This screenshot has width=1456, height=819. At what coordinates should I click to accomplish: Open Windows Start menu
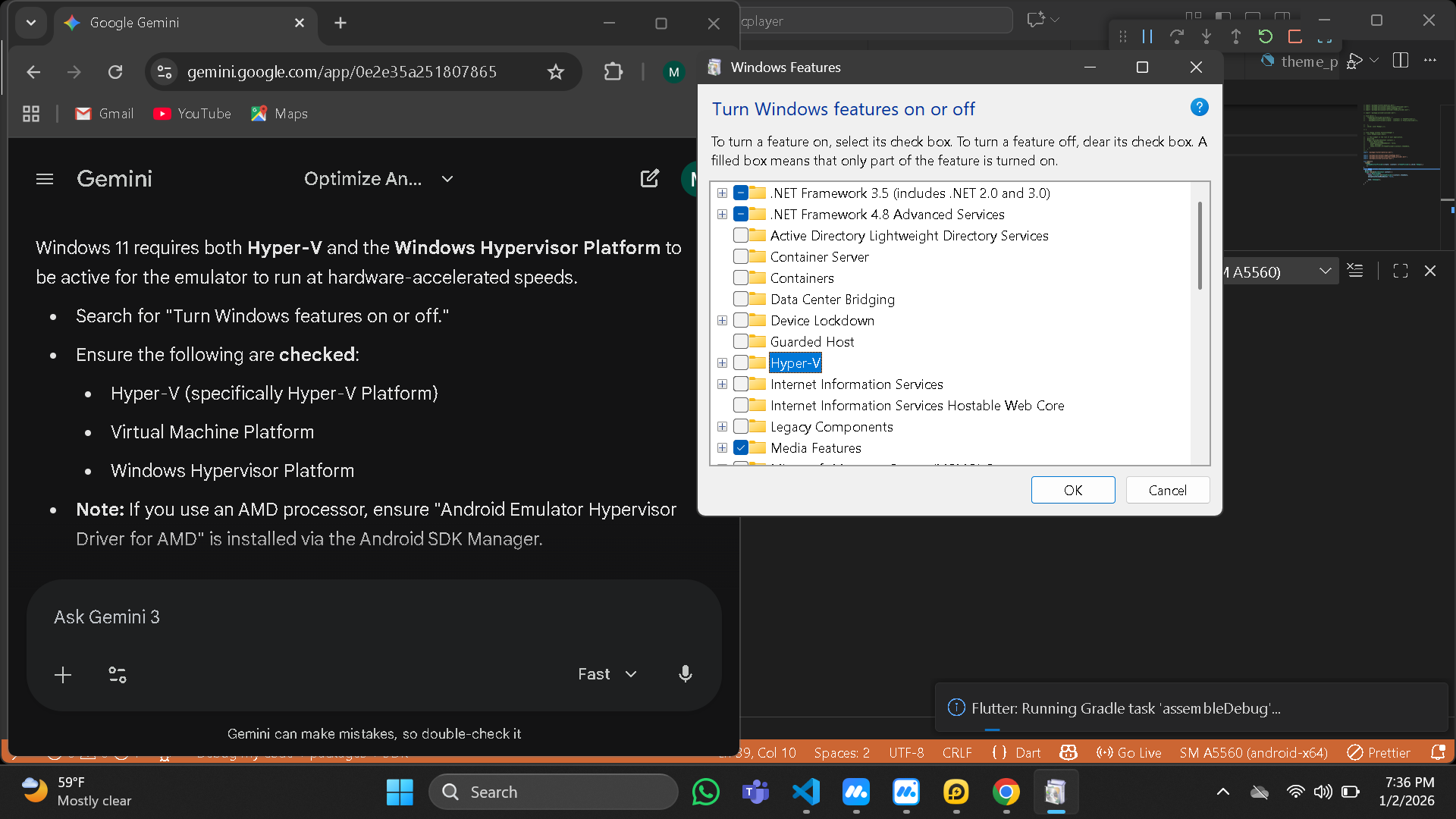point(400,792)
